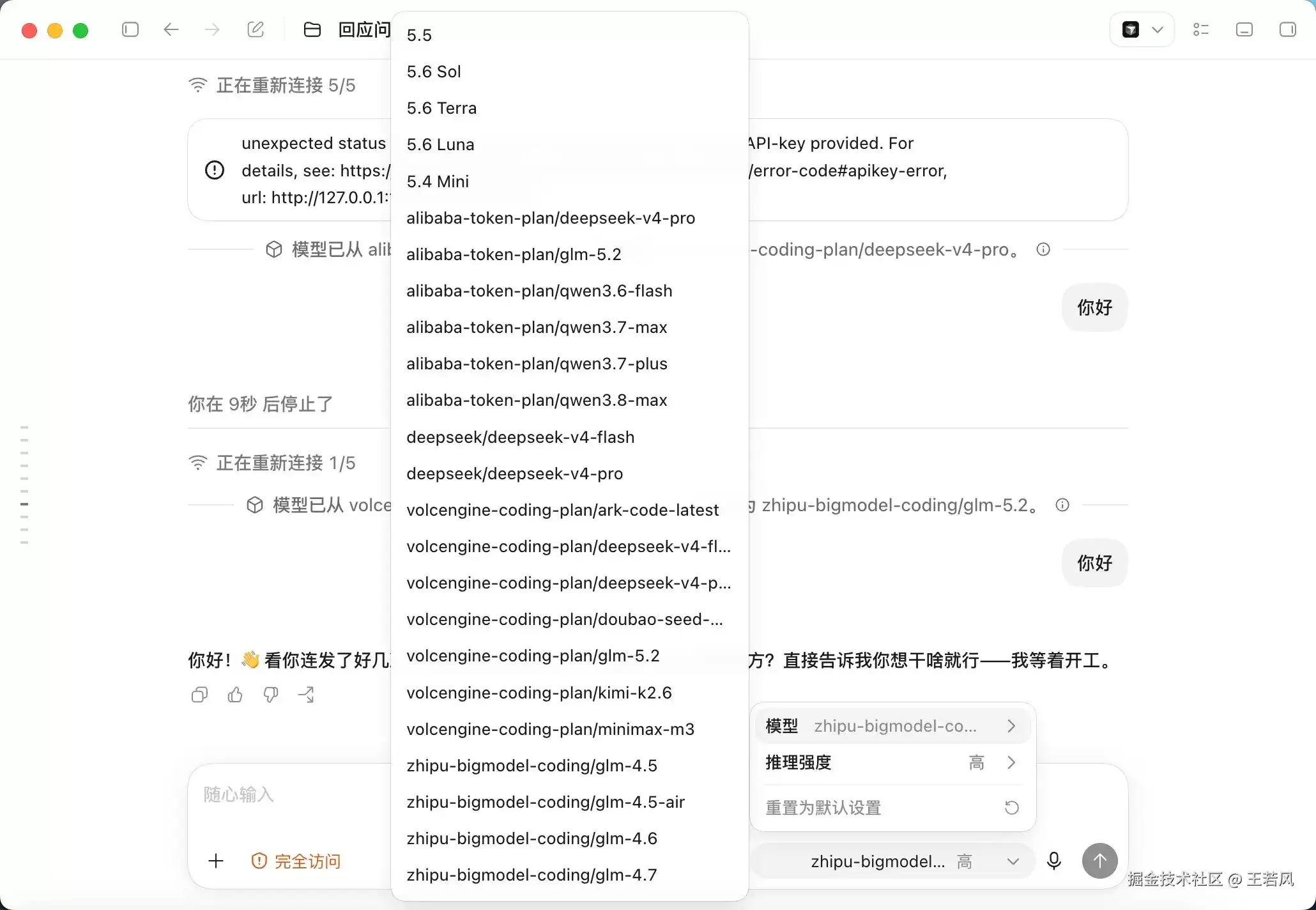Open the 推理强度 submenu row
This screenshot has height=910, width=1316.
coord(892,762)
